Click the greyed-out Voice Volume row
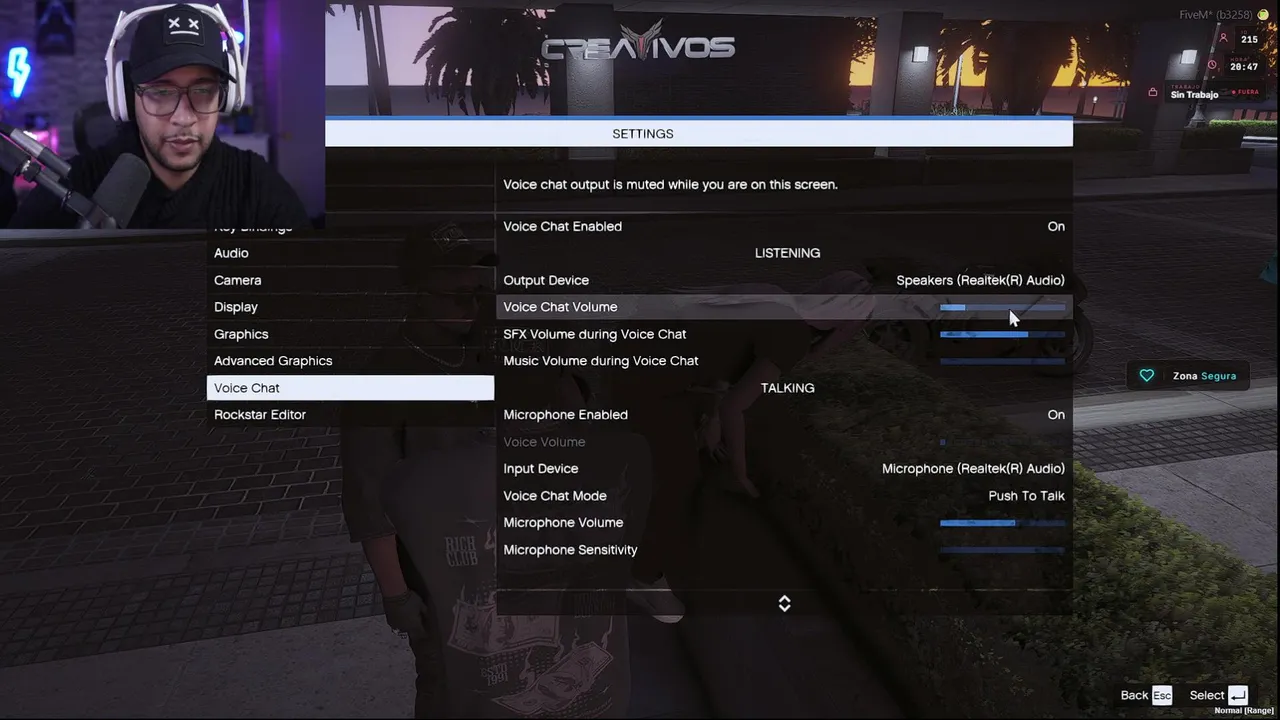This screenshot has height=720, width=1280. click(784, 442)
